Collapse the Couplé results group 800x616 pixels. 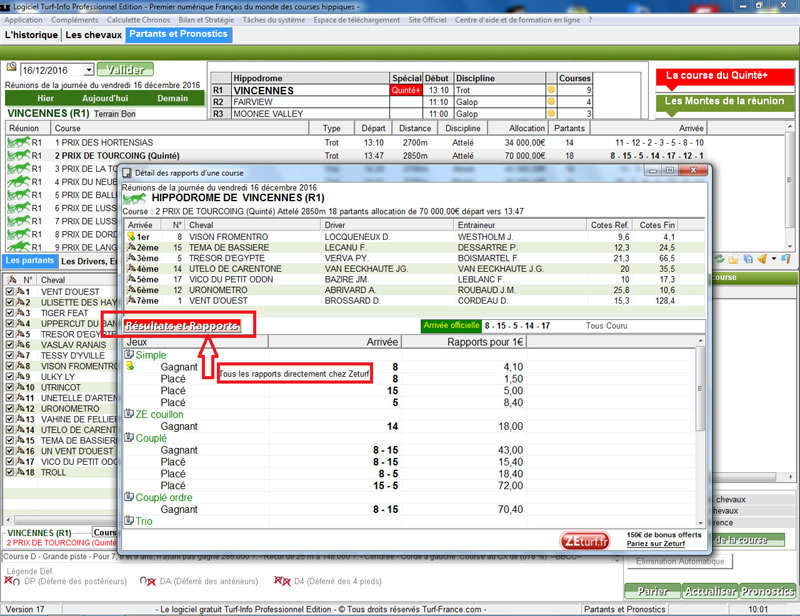(129, 438)
